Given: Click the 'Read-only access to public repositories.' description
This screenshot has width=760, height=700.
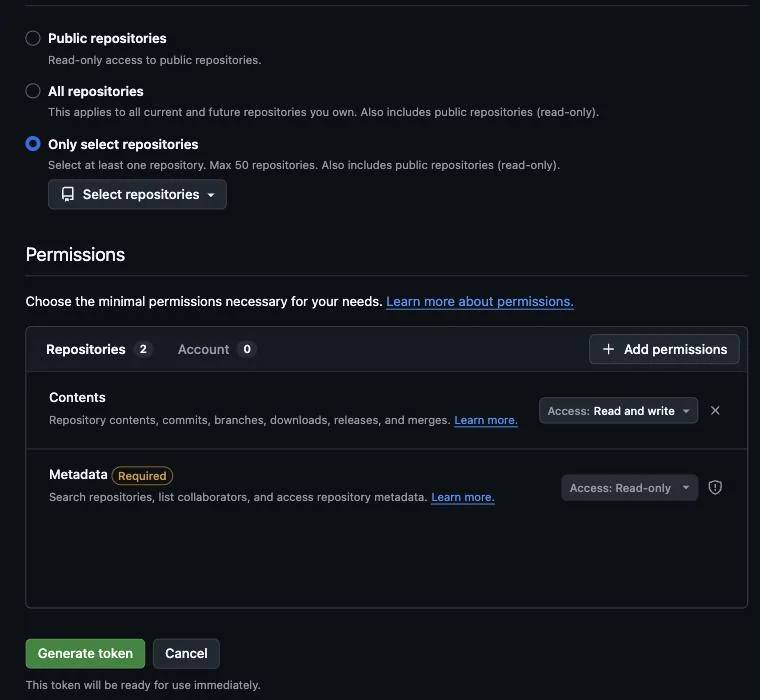Looking at the screenshot, I should (x=155, y=60).
